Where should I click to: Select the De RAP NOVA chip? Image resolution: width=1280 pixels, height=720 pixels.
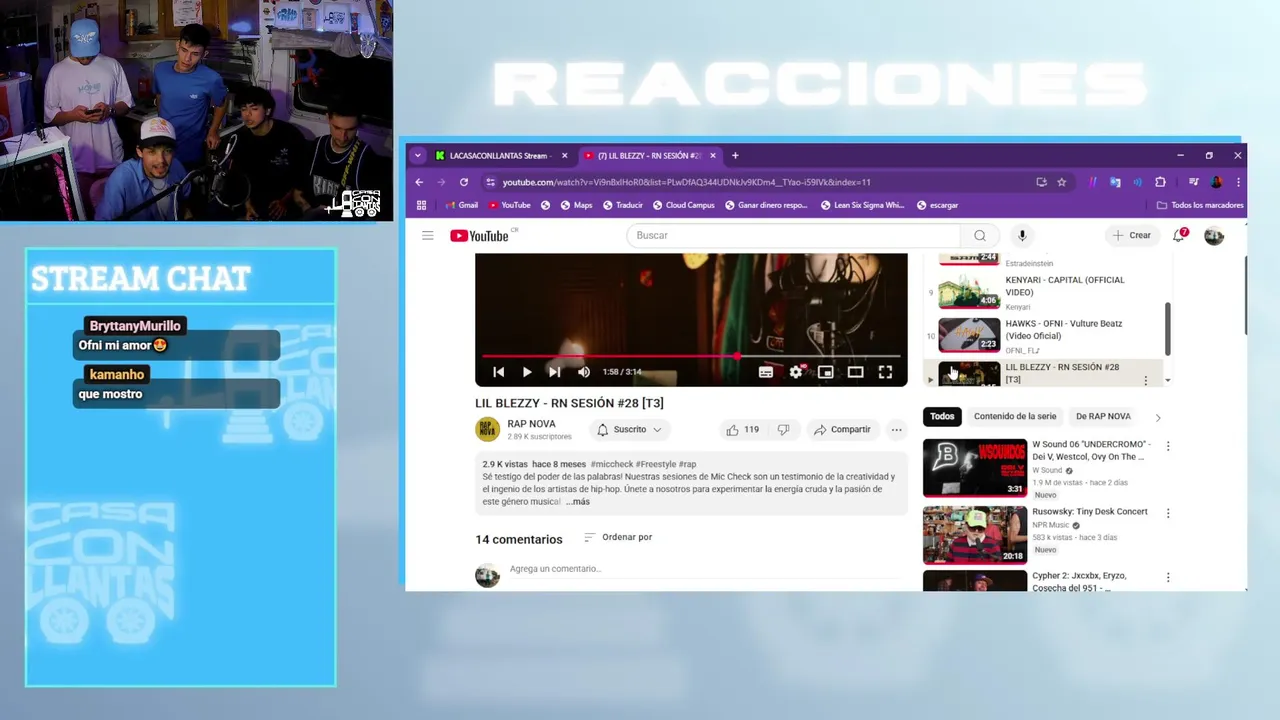[x=1103, y=416]
